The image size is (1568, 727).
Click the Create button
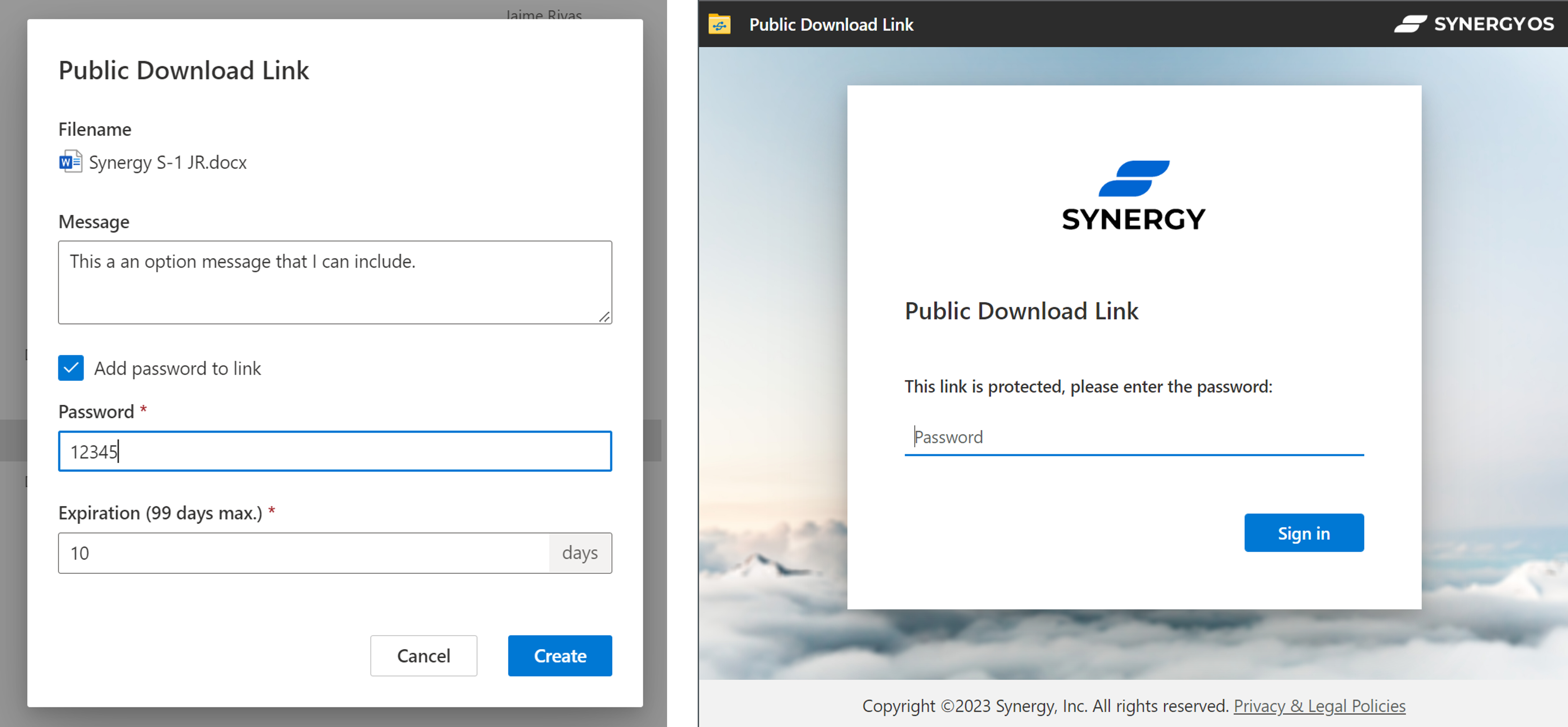click(x=560, y=656)
